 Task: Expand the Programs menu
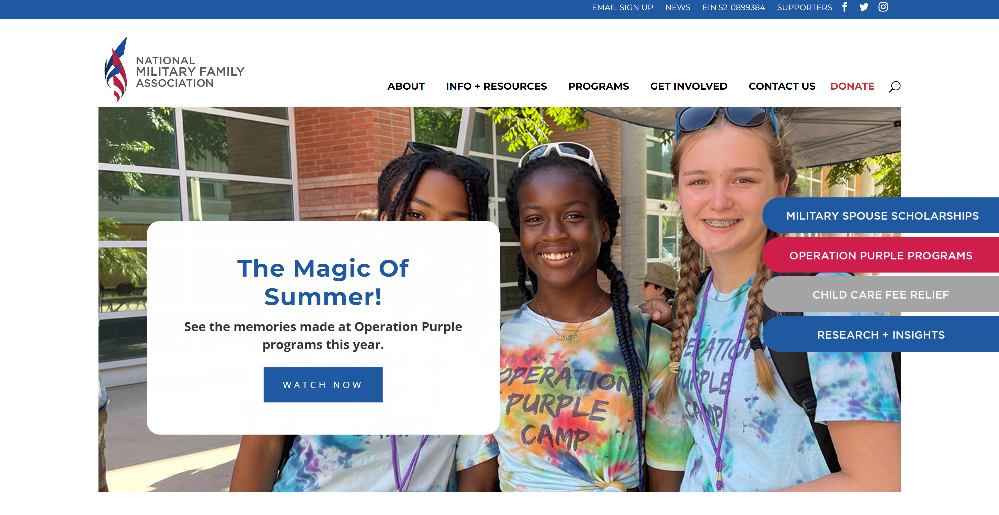click(x=598, y=87)
